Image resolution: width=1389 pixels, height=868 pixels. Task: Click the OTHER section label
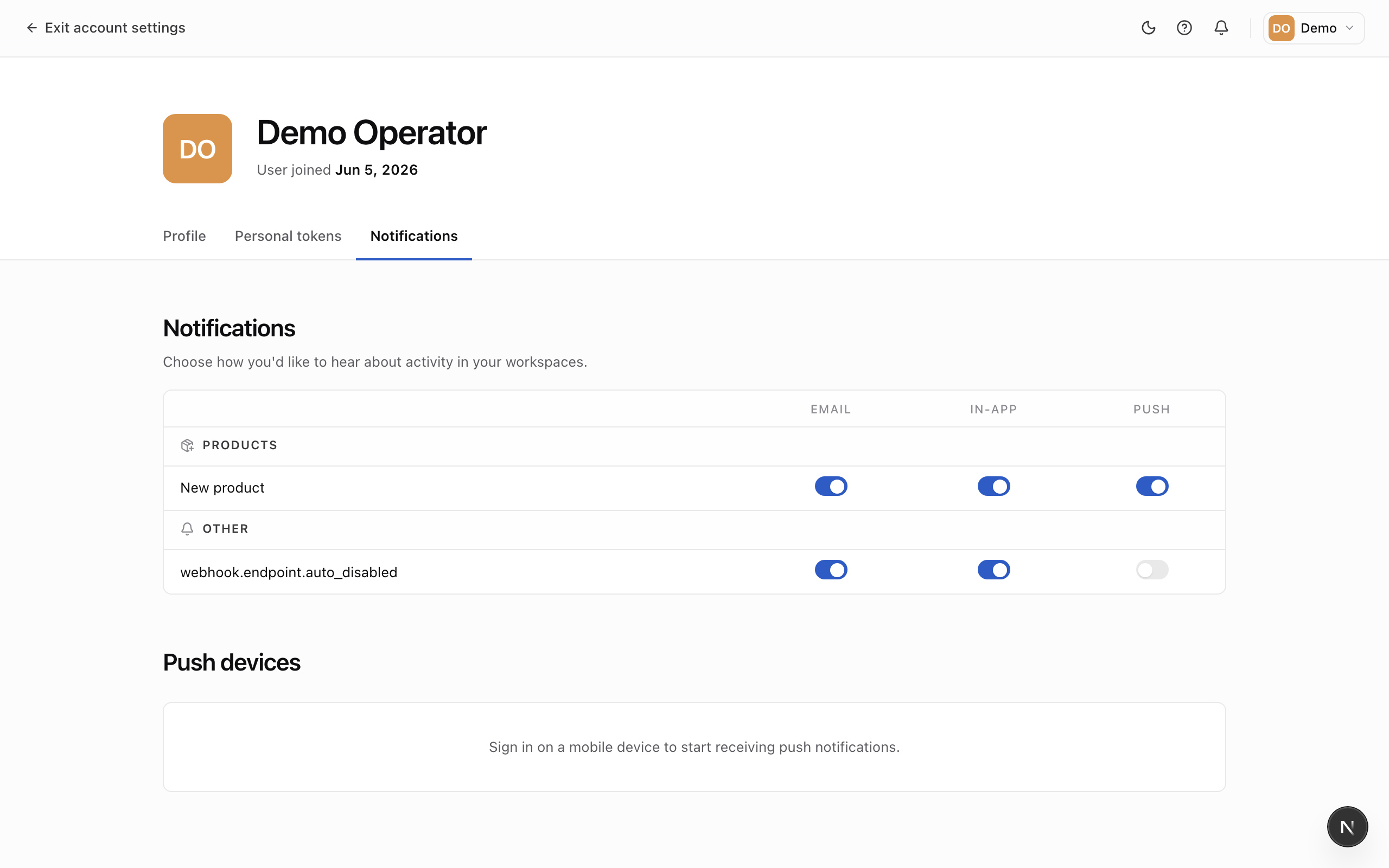tap(226, 529)
